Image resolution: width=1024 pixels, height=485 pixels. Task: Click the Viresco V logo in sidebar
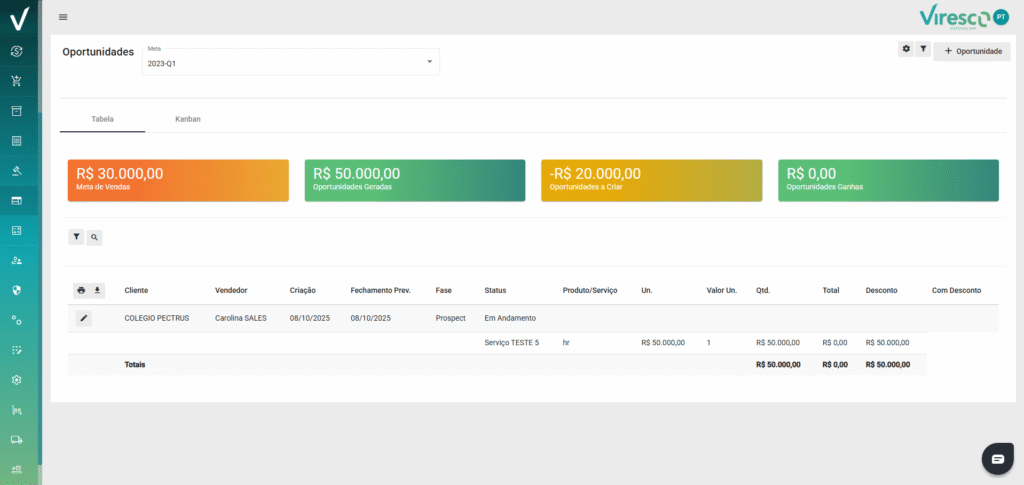click(18, 18)
